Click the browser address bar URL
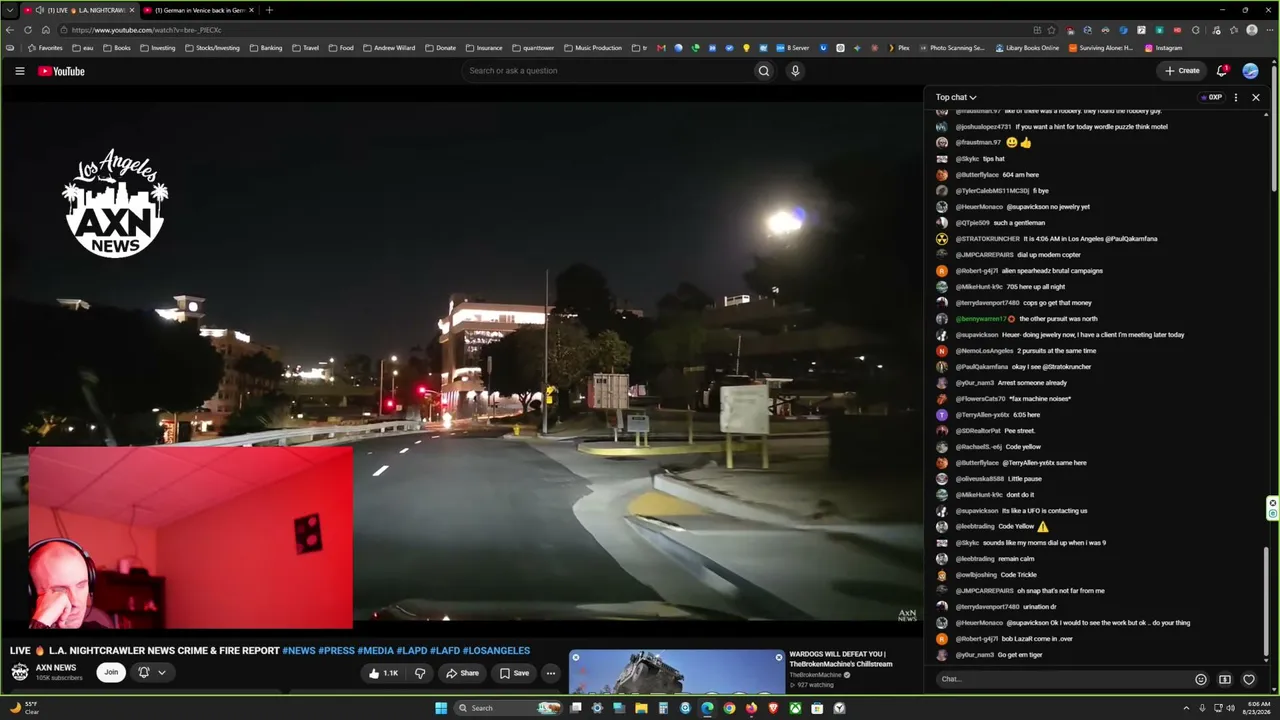Viewport: 1280px width, 720px height. click(147, 30)
